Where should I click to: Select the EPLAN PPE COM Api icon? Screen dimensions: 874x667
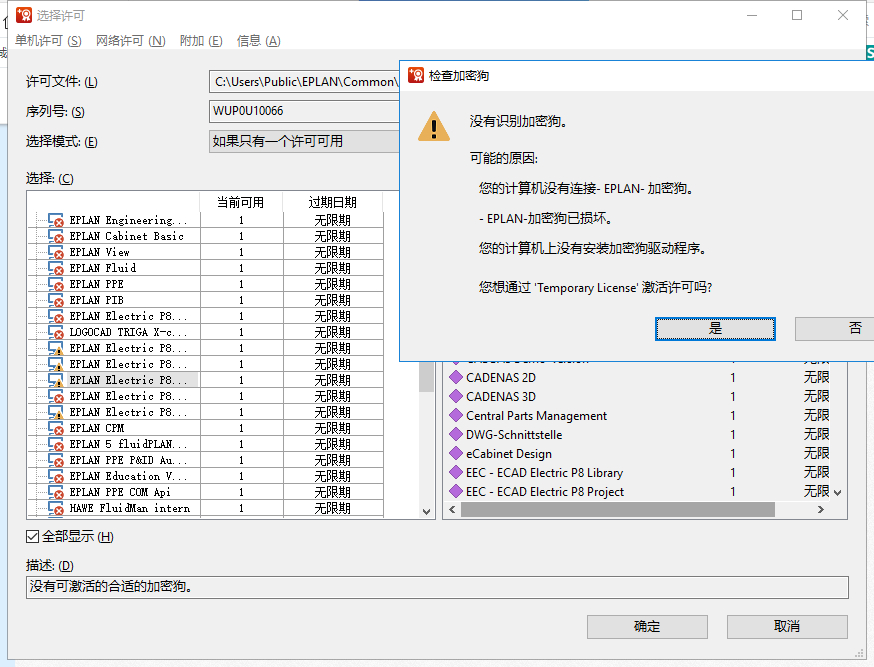56,492
